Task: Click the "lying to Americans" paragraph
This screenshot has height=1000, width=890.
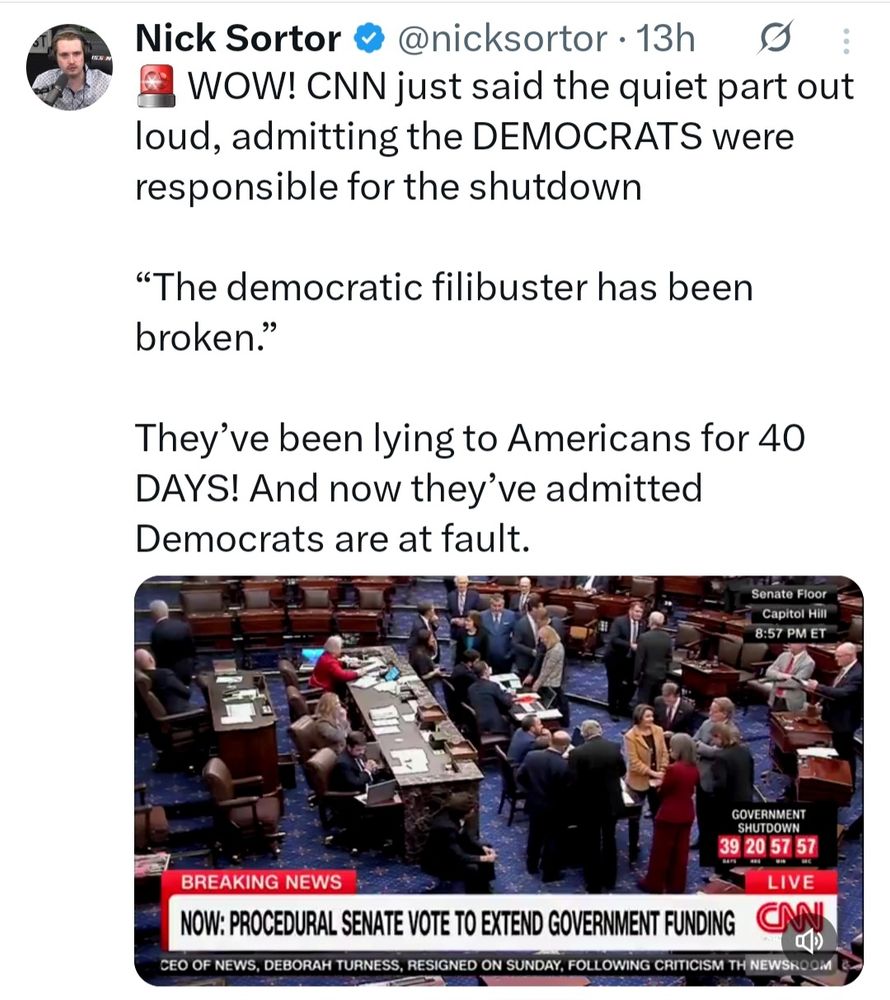Action: (470, 489)
